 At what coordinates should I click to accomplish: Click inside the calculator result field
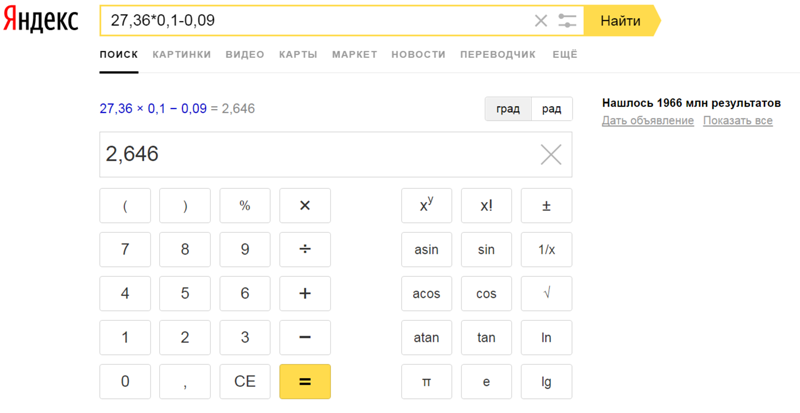point(310,154)
